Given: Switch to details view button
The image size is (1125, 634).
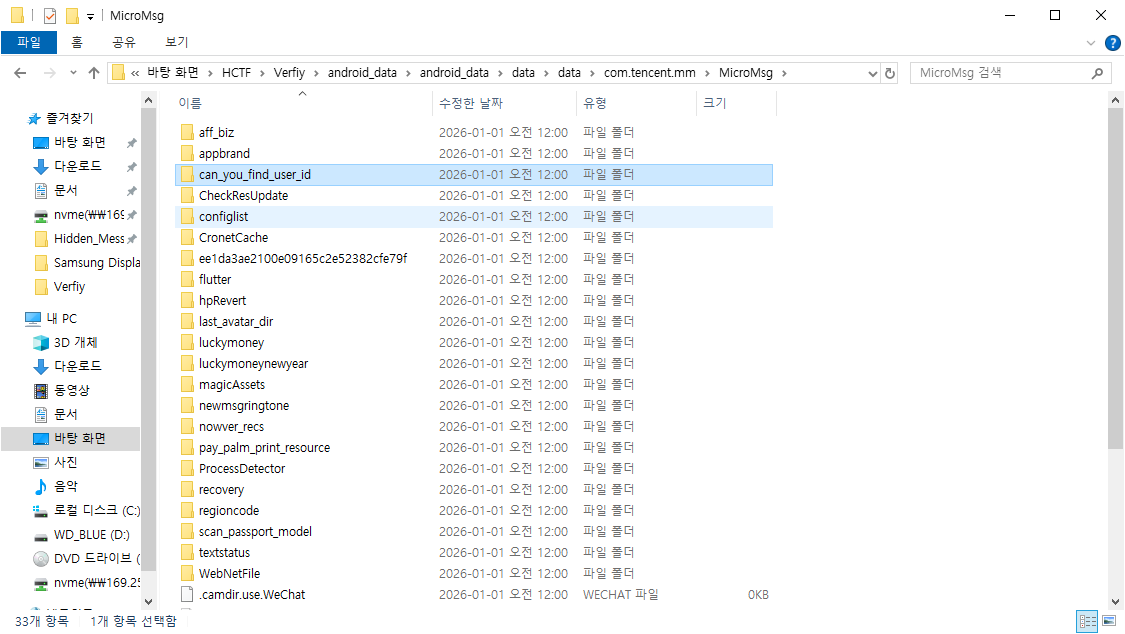Looking at the screenshot, I should pyautogui.click(x=1087, y=621).
